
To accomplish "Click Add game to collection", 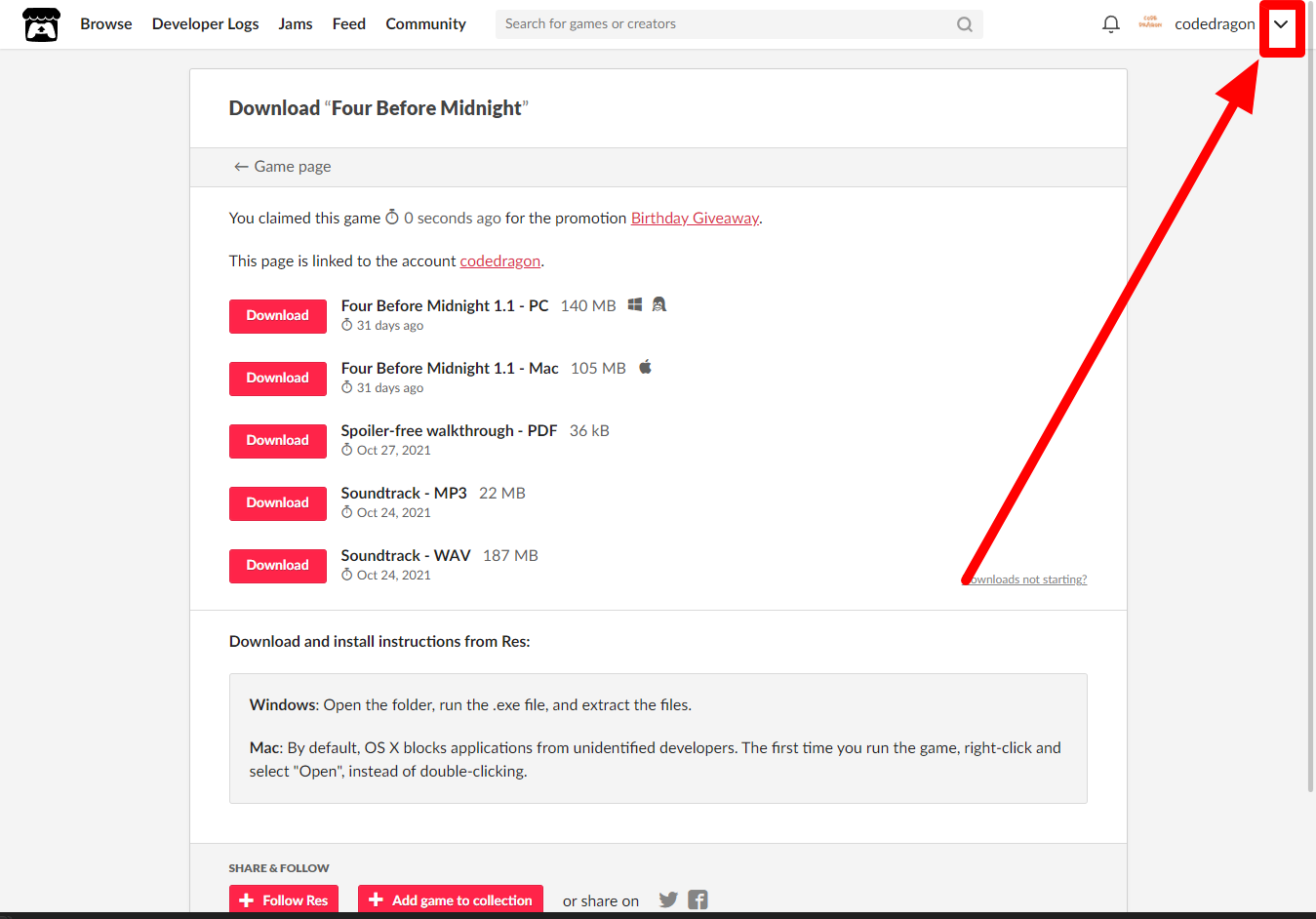I will pyautogui.click(x=451, y=899).
